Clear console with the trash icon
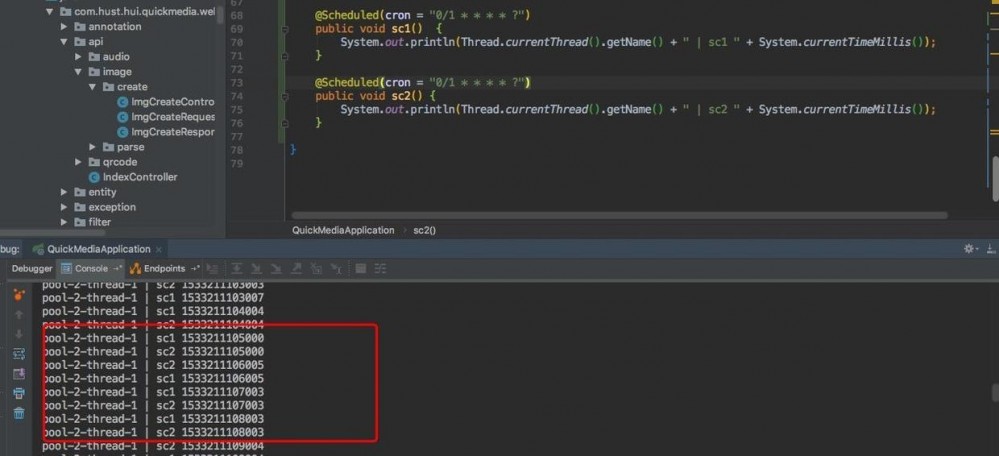Viewport: 999px width, 456px height. tap(19, 413)
